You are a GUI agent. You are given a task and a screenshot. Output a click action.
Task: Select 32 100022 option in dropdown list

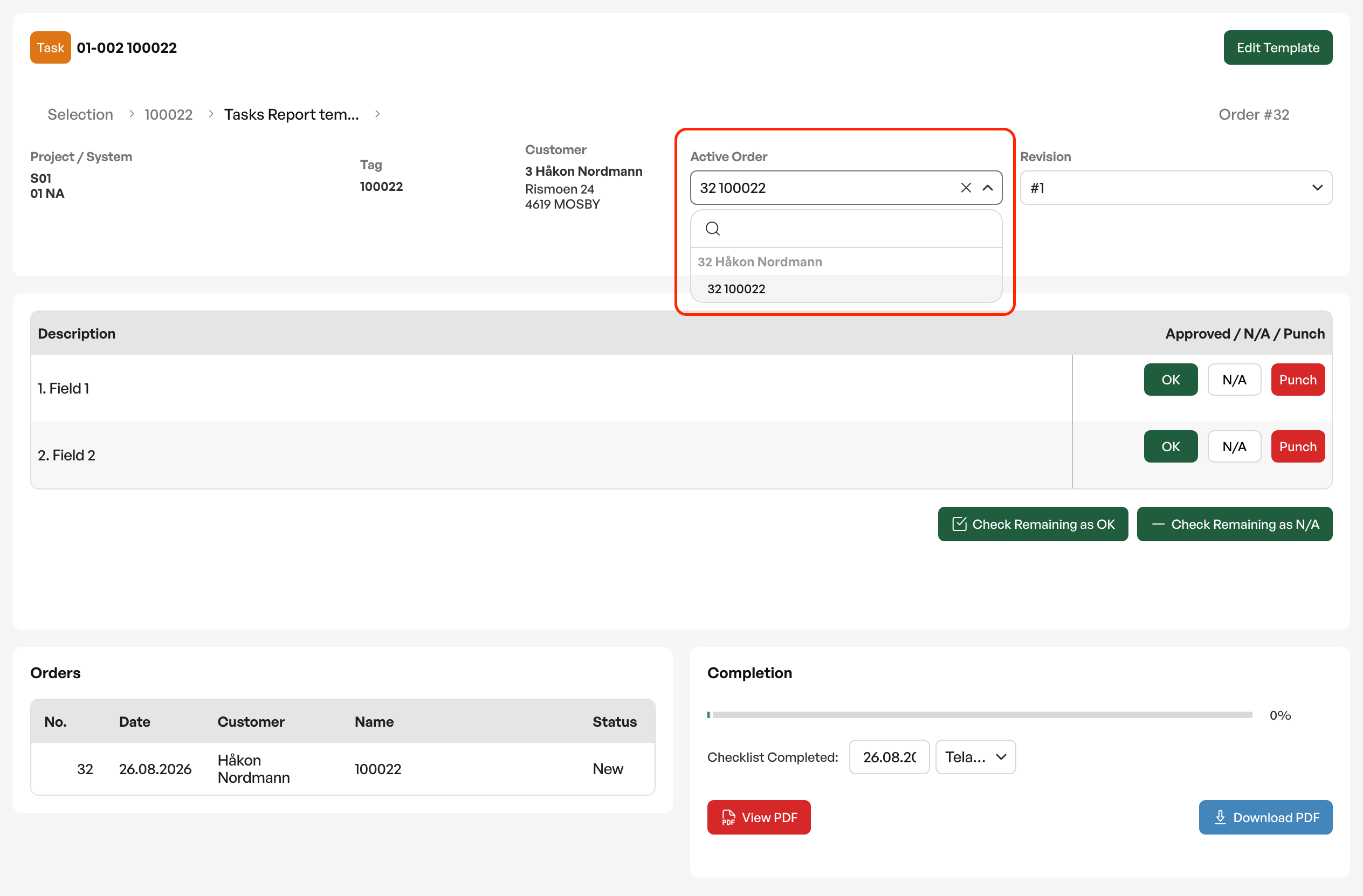846,288
